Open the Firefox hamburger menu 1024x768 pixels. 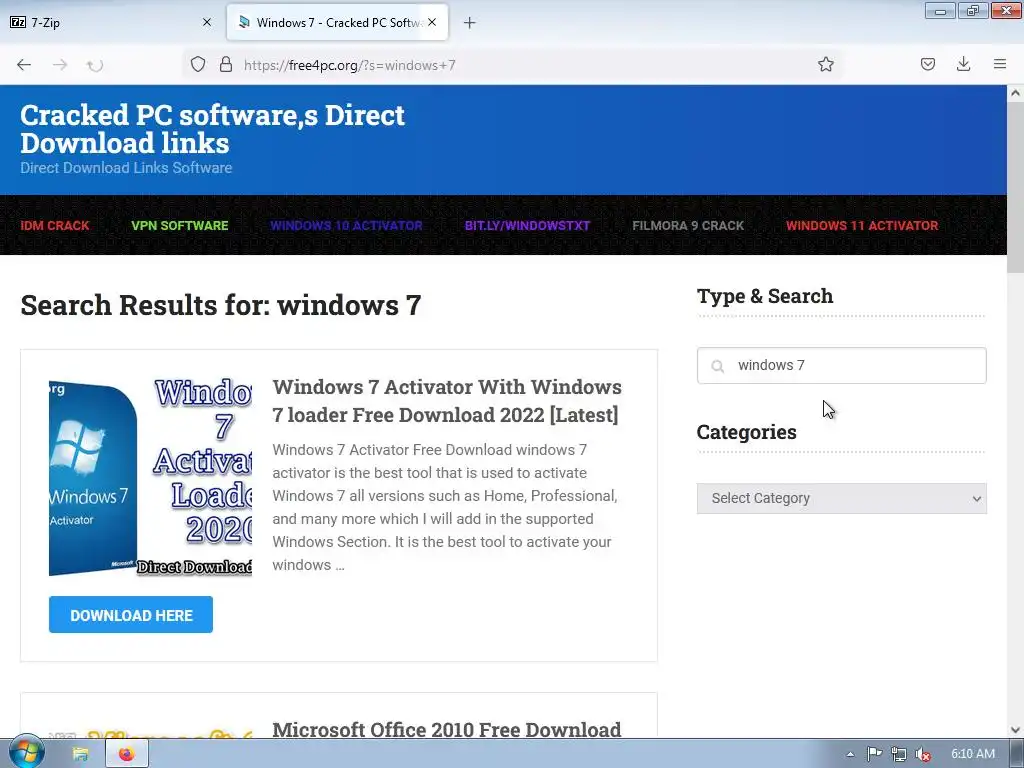[1000, 64]
